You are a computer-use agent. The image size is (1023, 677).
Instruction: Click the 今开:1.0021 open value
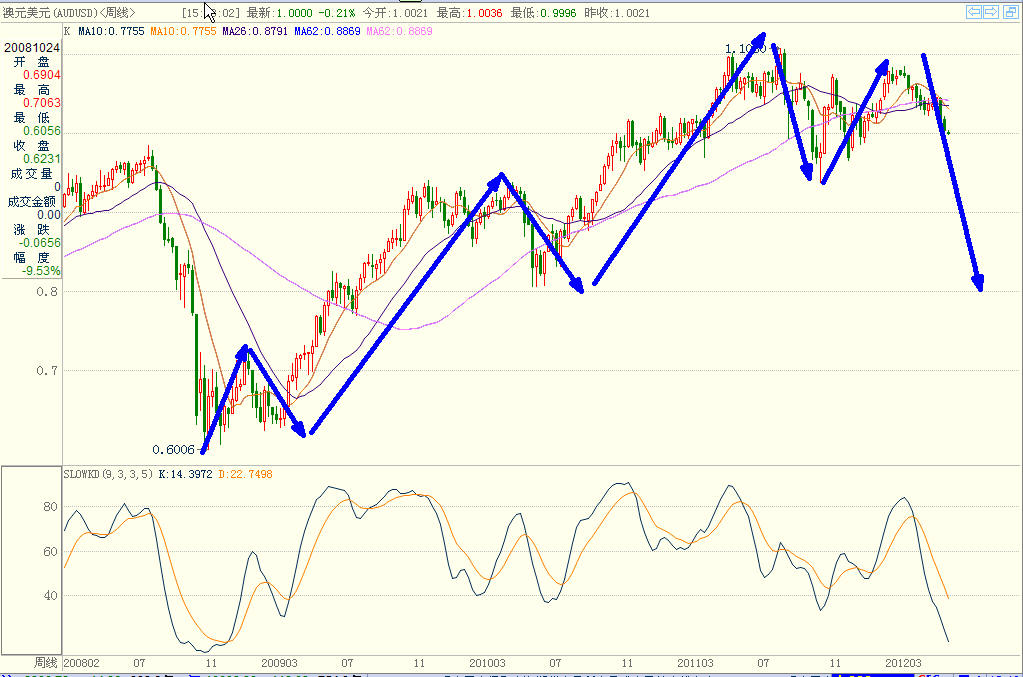tap(395, 13)
